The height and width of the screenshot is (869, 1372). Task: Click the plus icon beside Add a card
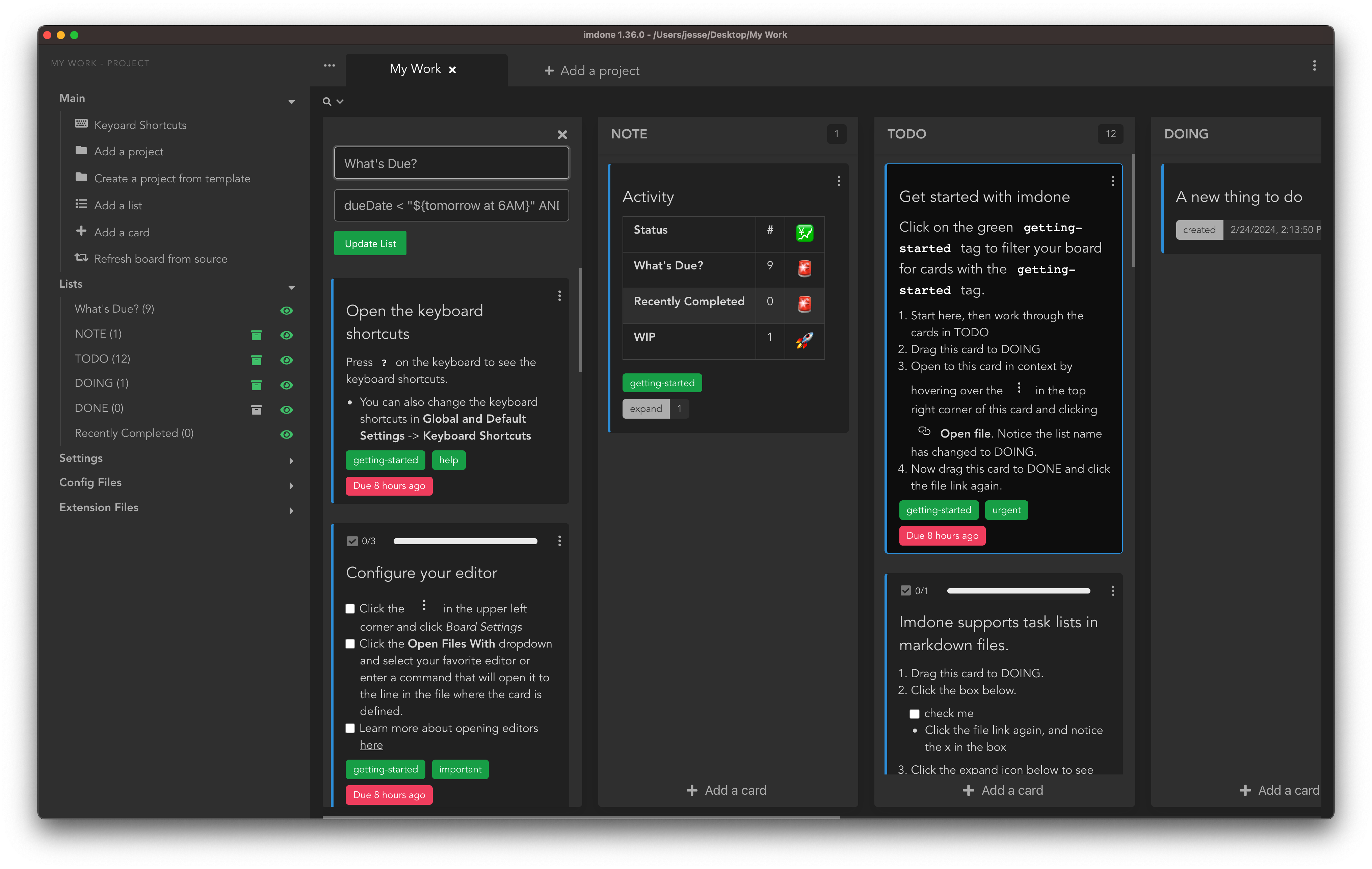tap(81, 231)
